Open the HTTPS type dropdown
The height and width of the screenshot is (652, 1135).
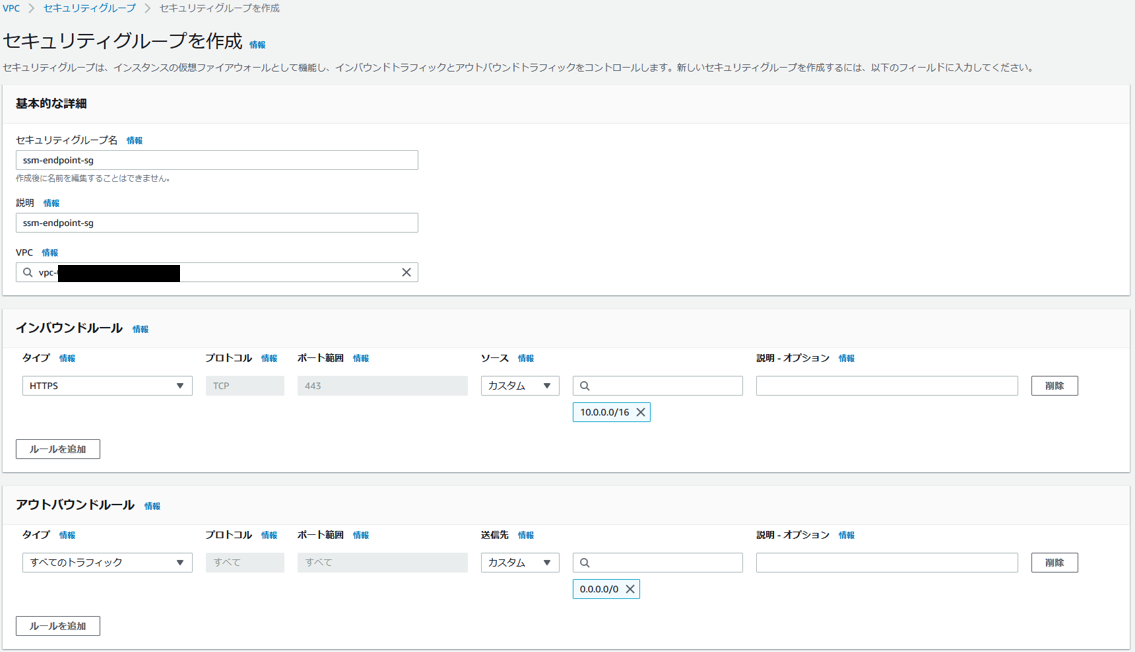coord(107,386)
